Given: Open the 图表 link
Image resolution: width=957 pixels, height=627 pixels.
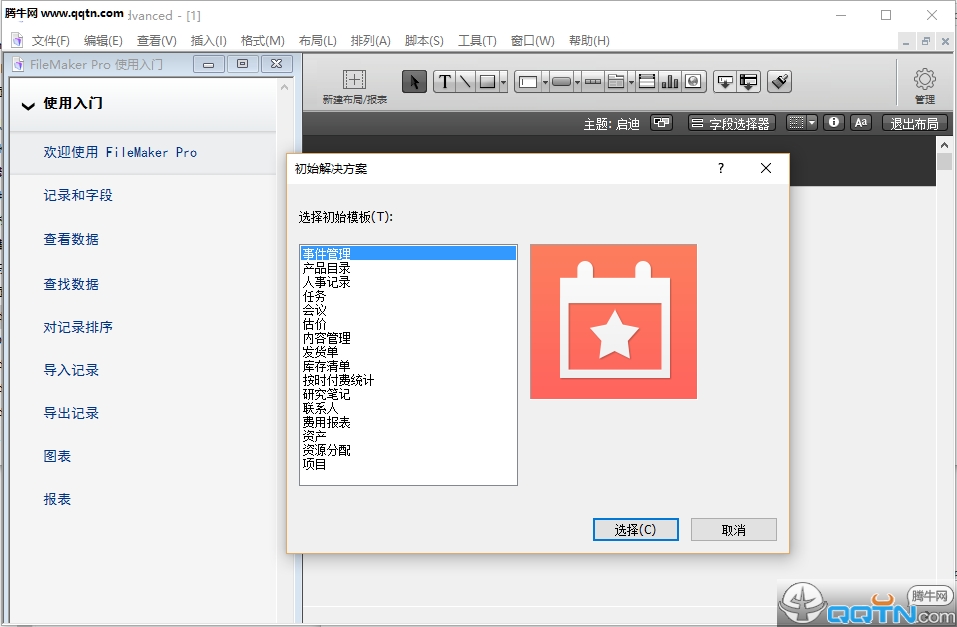Looking at the screenshot, I should [57, 456].
